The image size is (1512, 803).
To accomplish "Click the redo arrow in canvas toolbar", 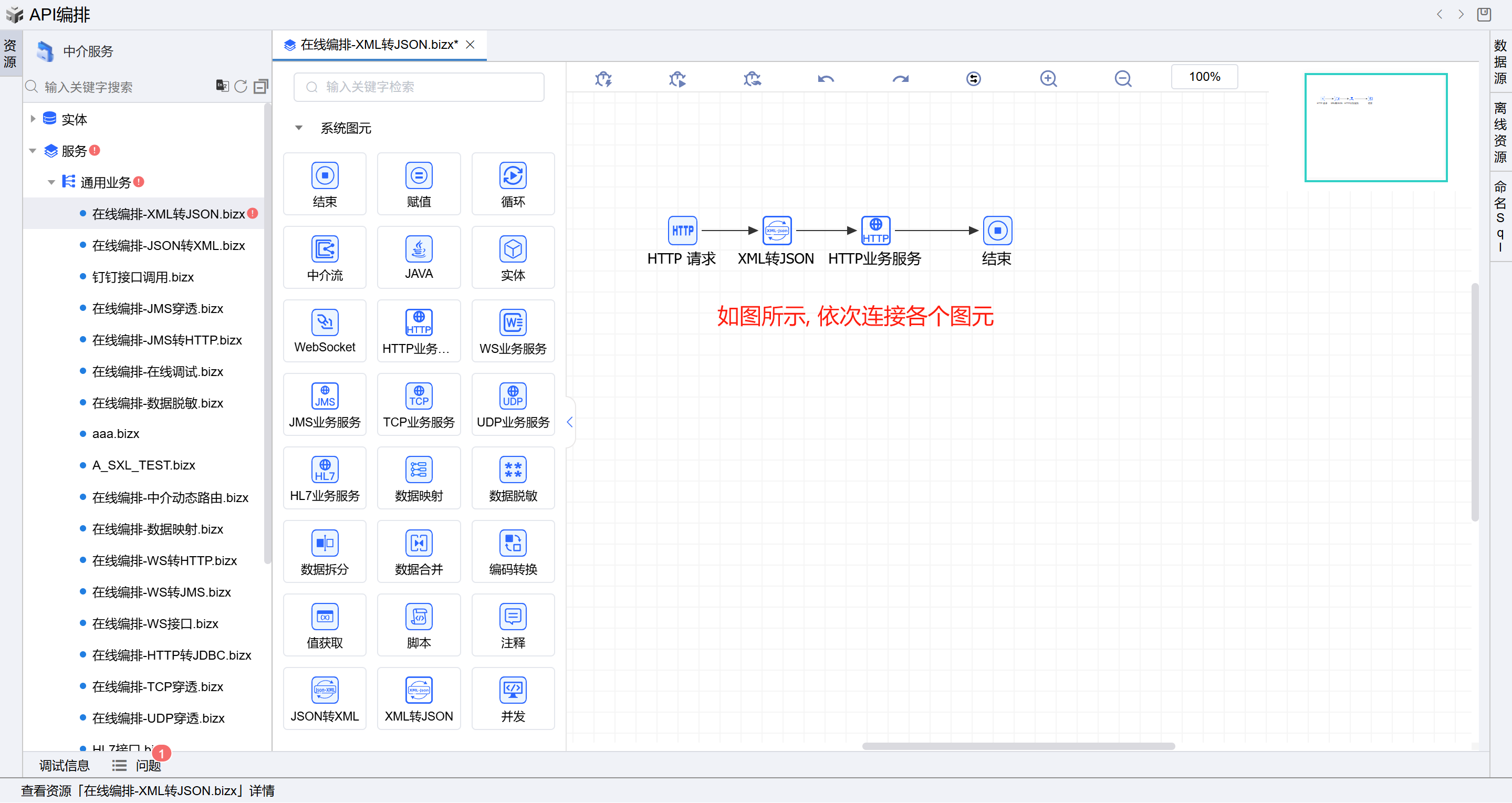I will pos(900,79).
